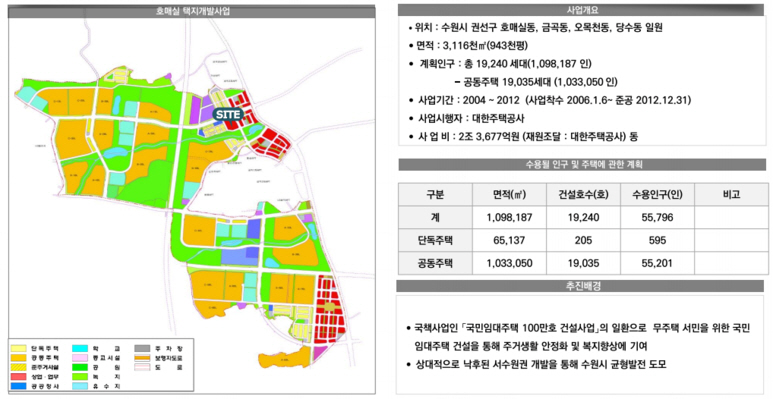Viewport: 773px width, 399px height.
Task: Click the 단독주택 legend label
Action: pos(45,348)
